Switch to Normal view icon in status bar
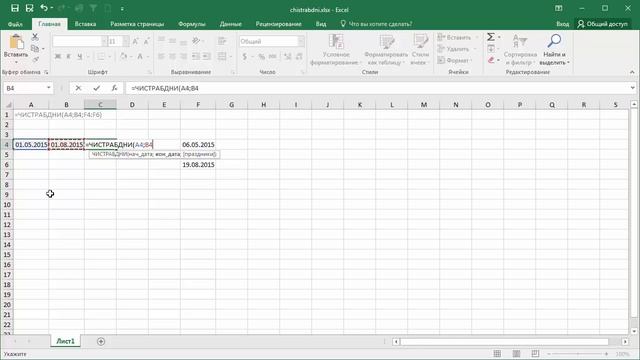This screenshot has width=640, height=360. point(497,354)
